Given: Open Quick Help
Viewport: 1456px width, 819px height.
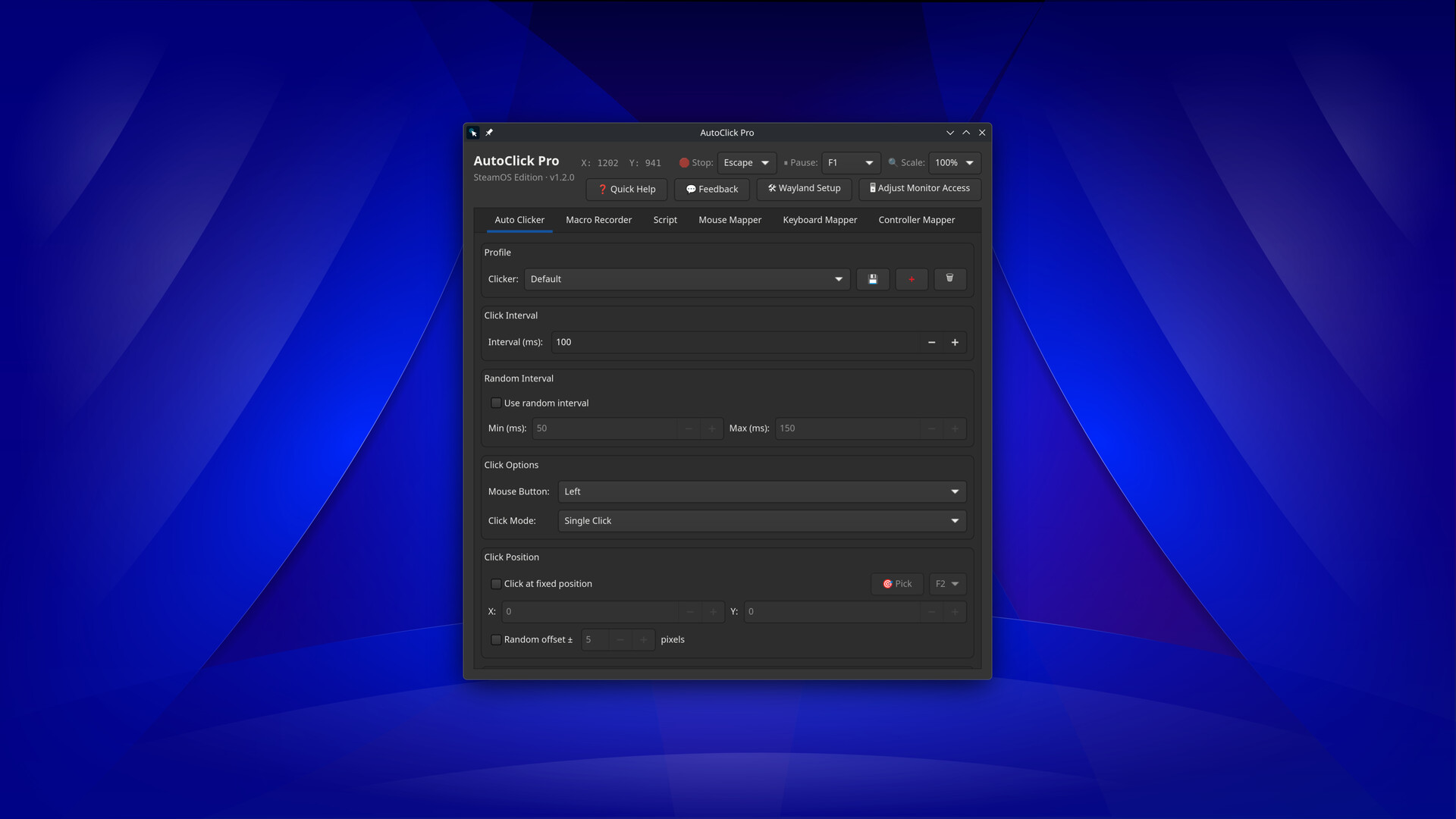Looking at the screenshot, I should tap(626, 190).
